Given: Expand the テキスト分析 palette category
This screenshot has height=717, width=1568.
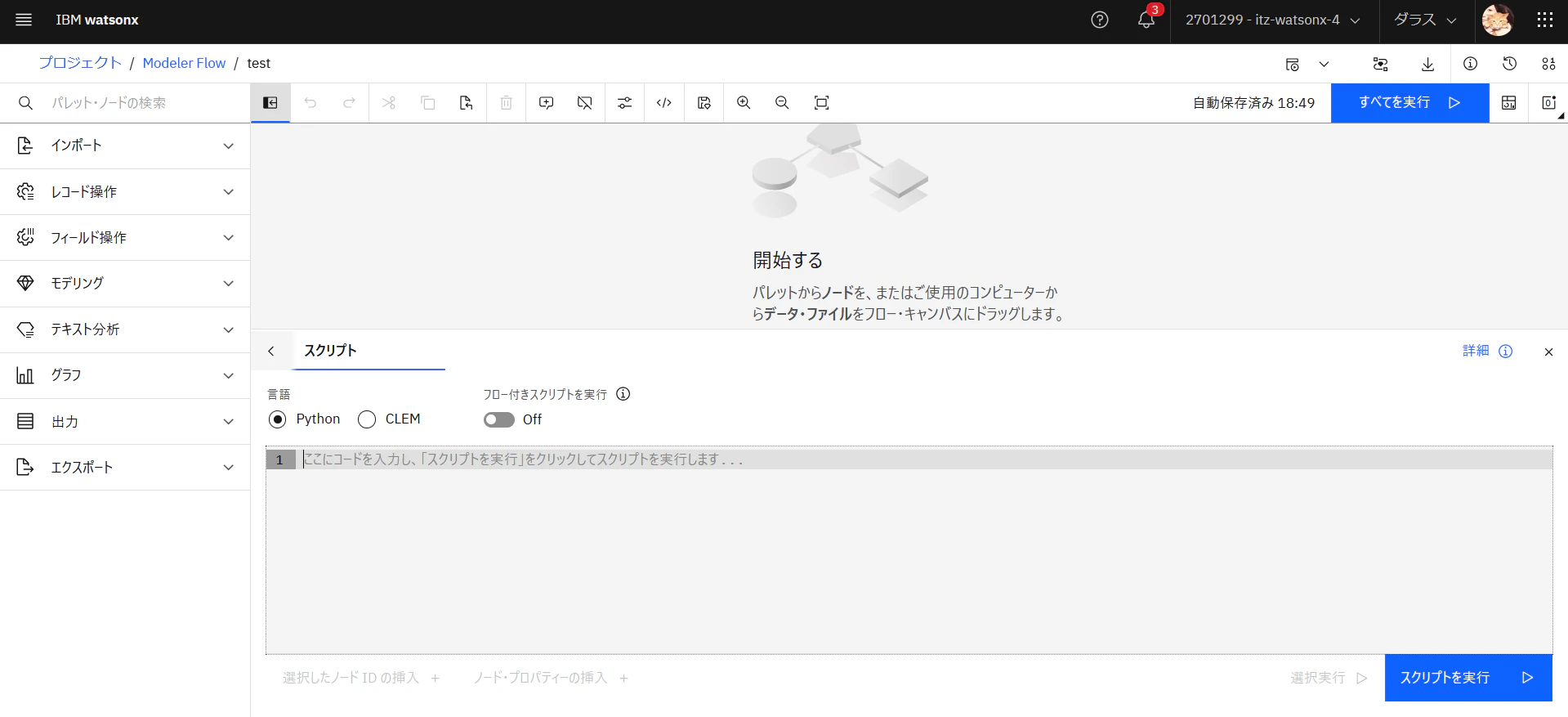Looking at the screenshot, I should pyautogui.click(x=125, y=329).
